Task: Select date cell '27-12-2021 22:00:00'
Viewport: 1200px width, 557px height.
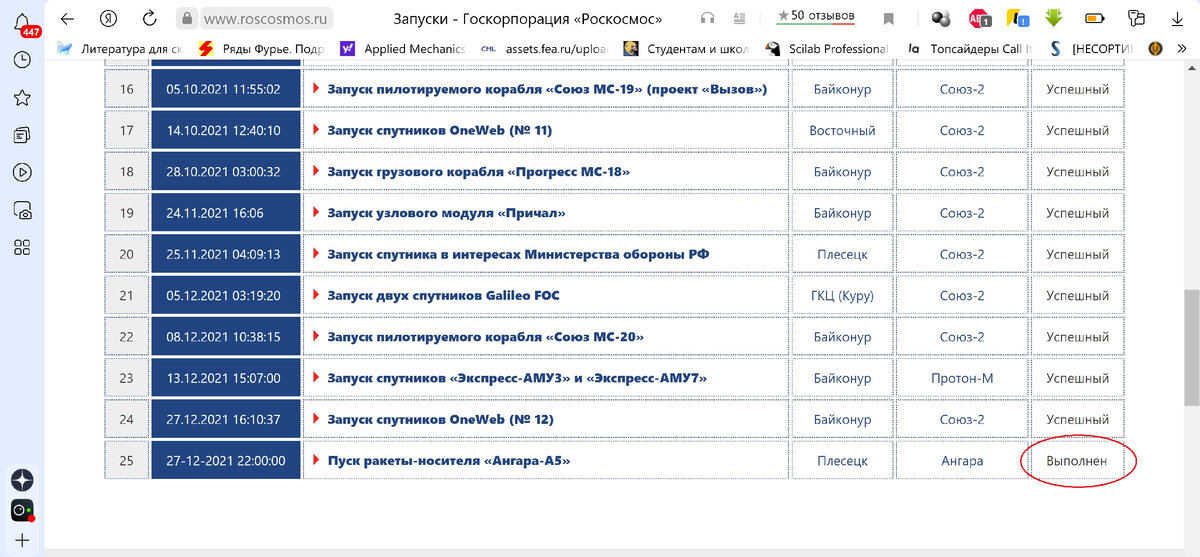Action: point(225,461)
